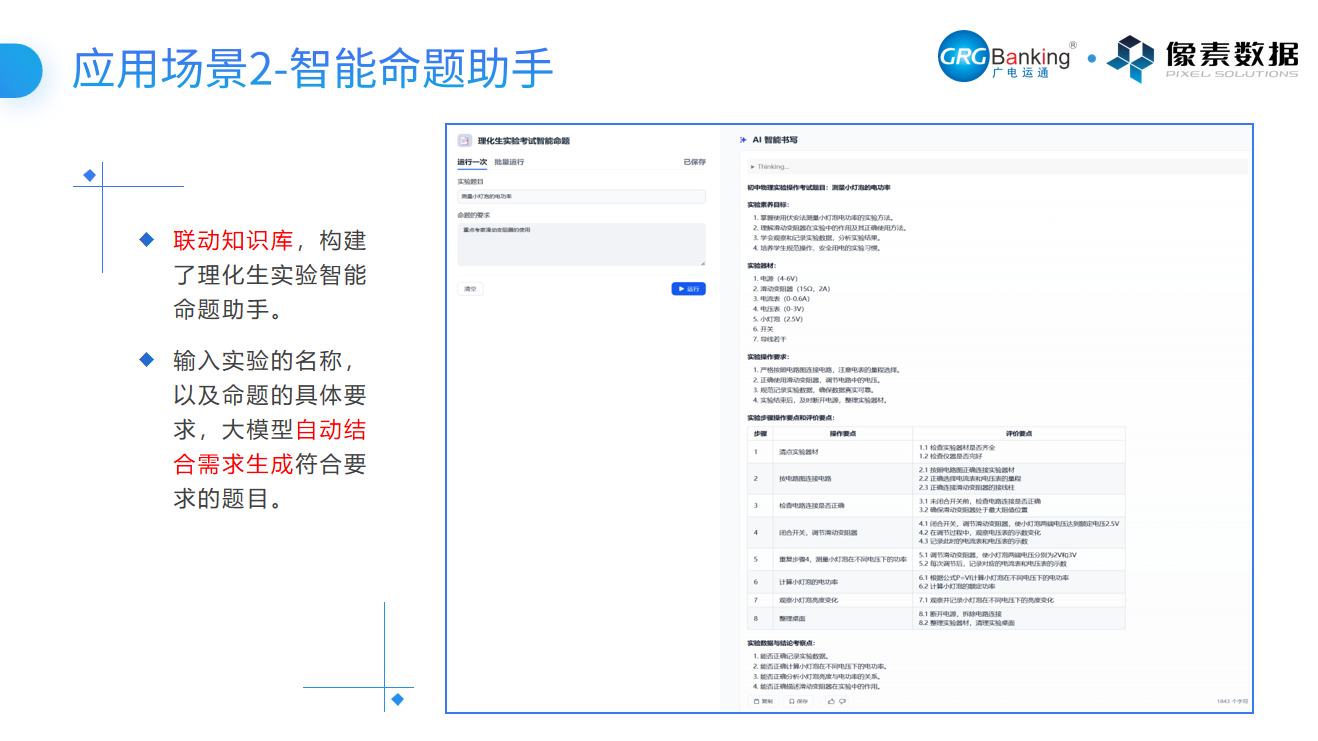Click the AI 智能书写 sparkle icon
The height and width of the screenshot is (741, 1318).
point(742,141)
